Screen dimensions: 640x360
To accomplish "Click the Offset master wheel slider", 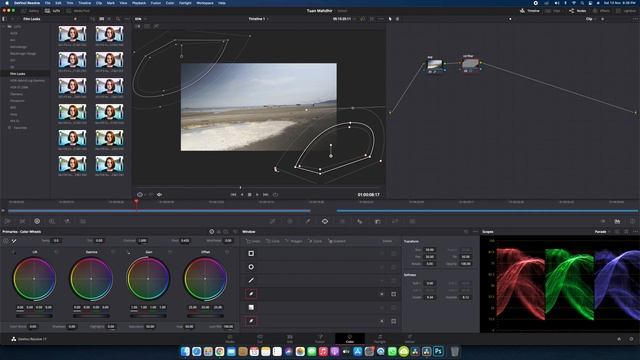I will (205, 316).
